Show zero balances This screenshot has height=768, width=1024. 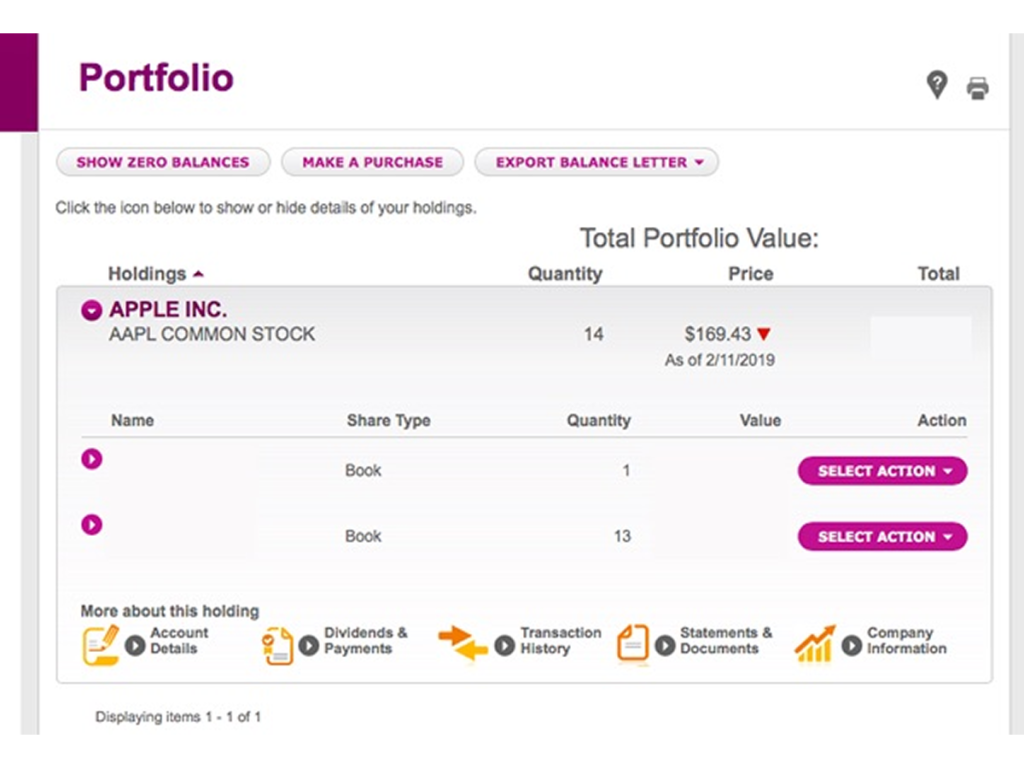point(163,162)
